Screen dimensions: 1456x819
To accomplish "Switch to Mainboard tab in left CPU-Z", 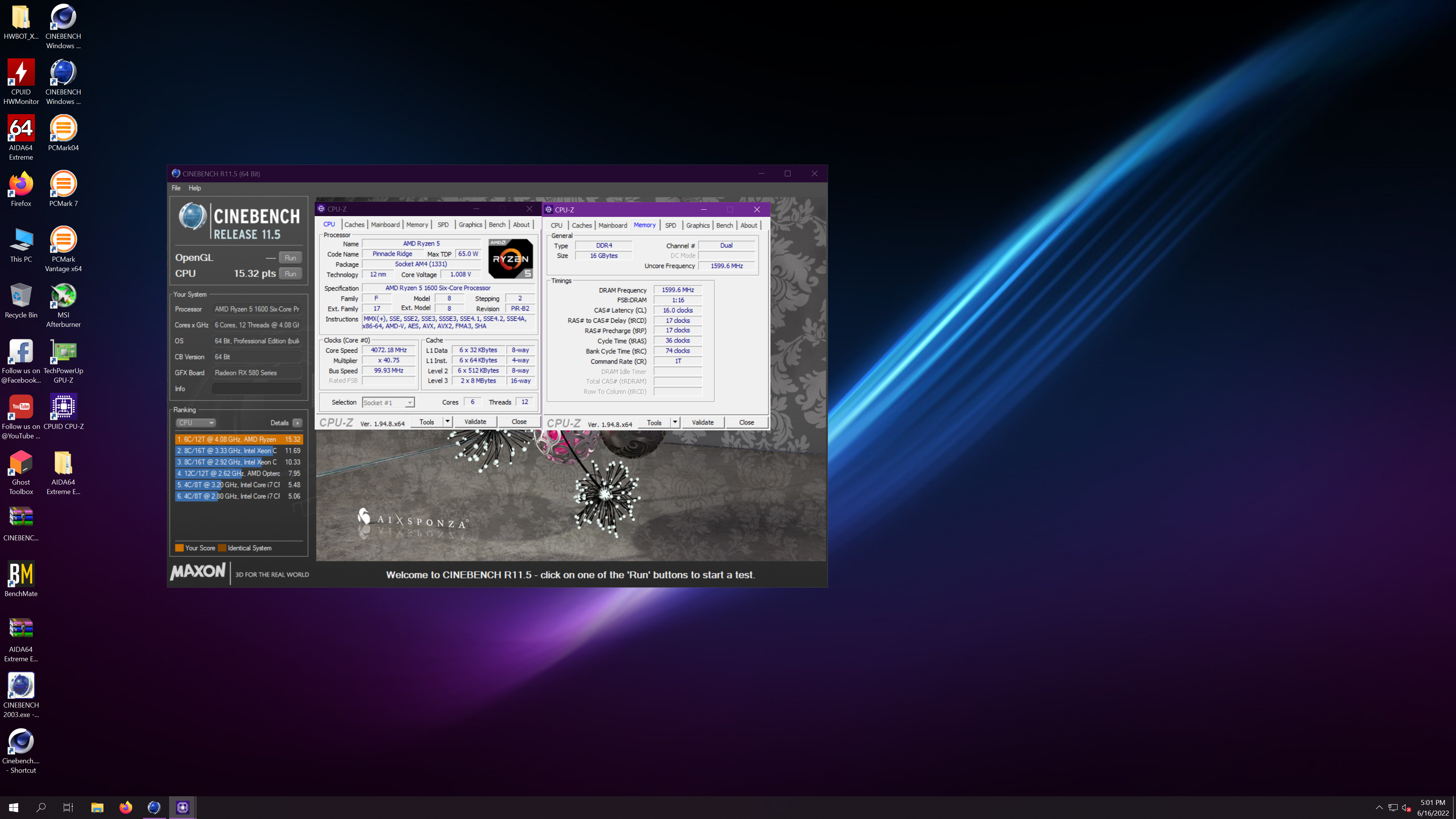I will (385, 224).
